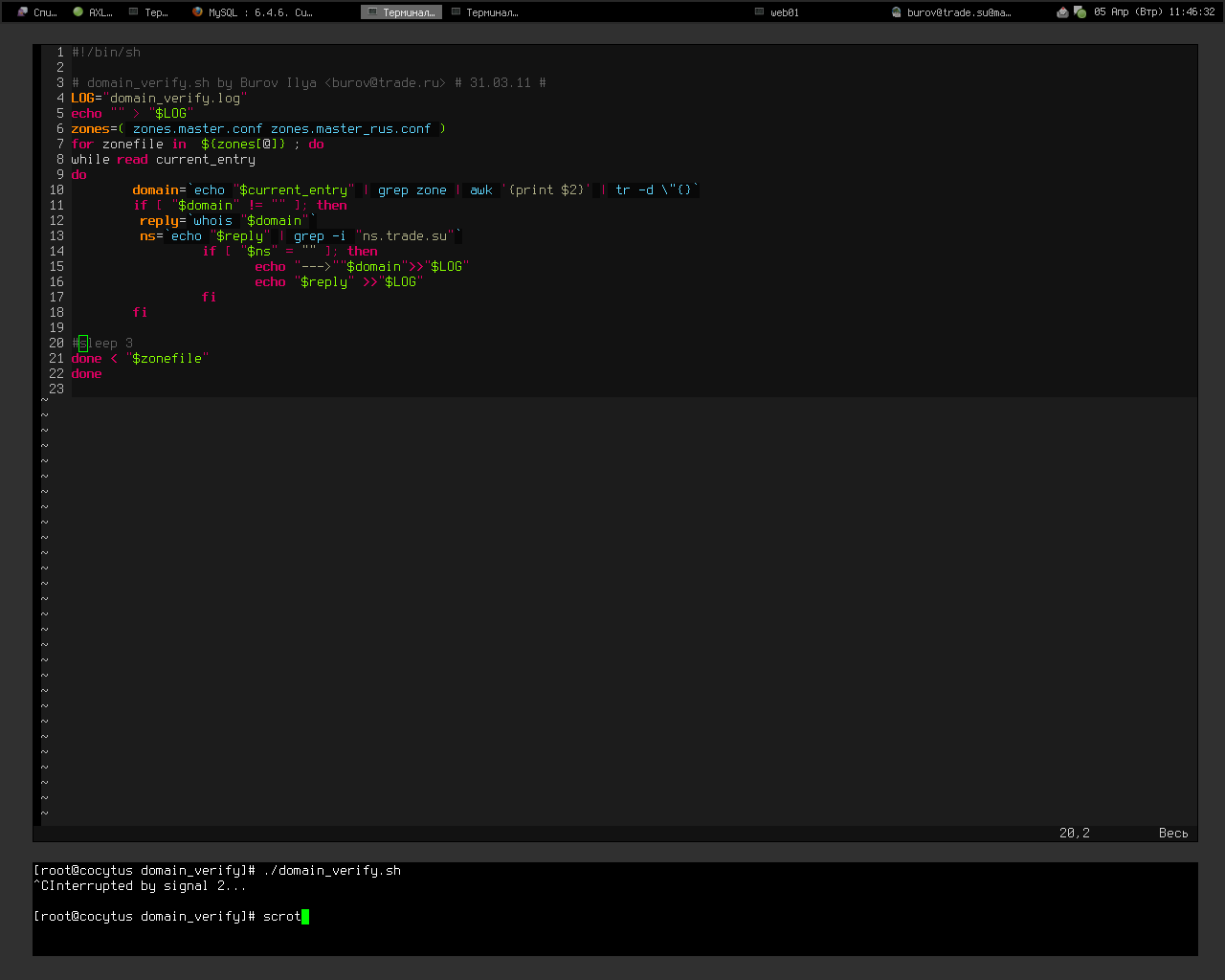Screen dimensions: 1225x980
Task: Click the Pidgin buddy list icon labeled Спи…
Action: pos(22,12)
